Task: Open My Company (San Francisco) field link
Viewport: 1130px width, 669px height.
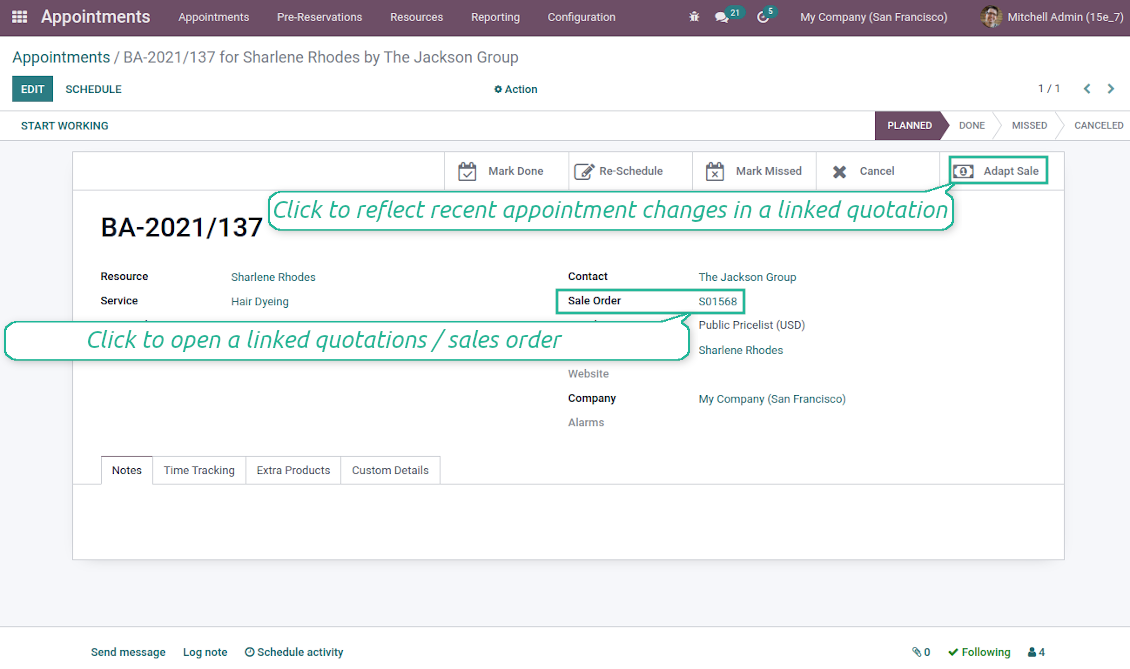Action: pos(772,399)
